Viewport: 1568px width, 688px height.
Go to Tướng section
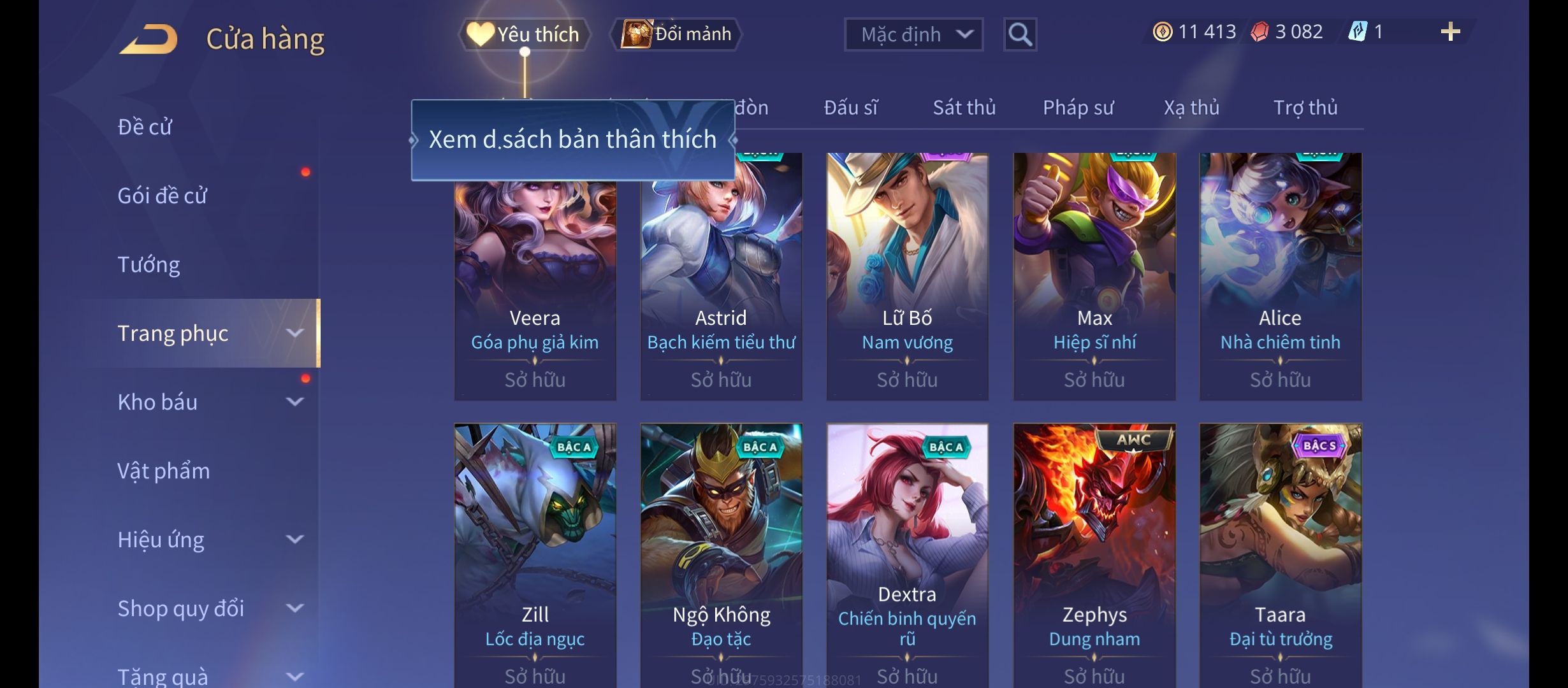(x=149, y=264)
